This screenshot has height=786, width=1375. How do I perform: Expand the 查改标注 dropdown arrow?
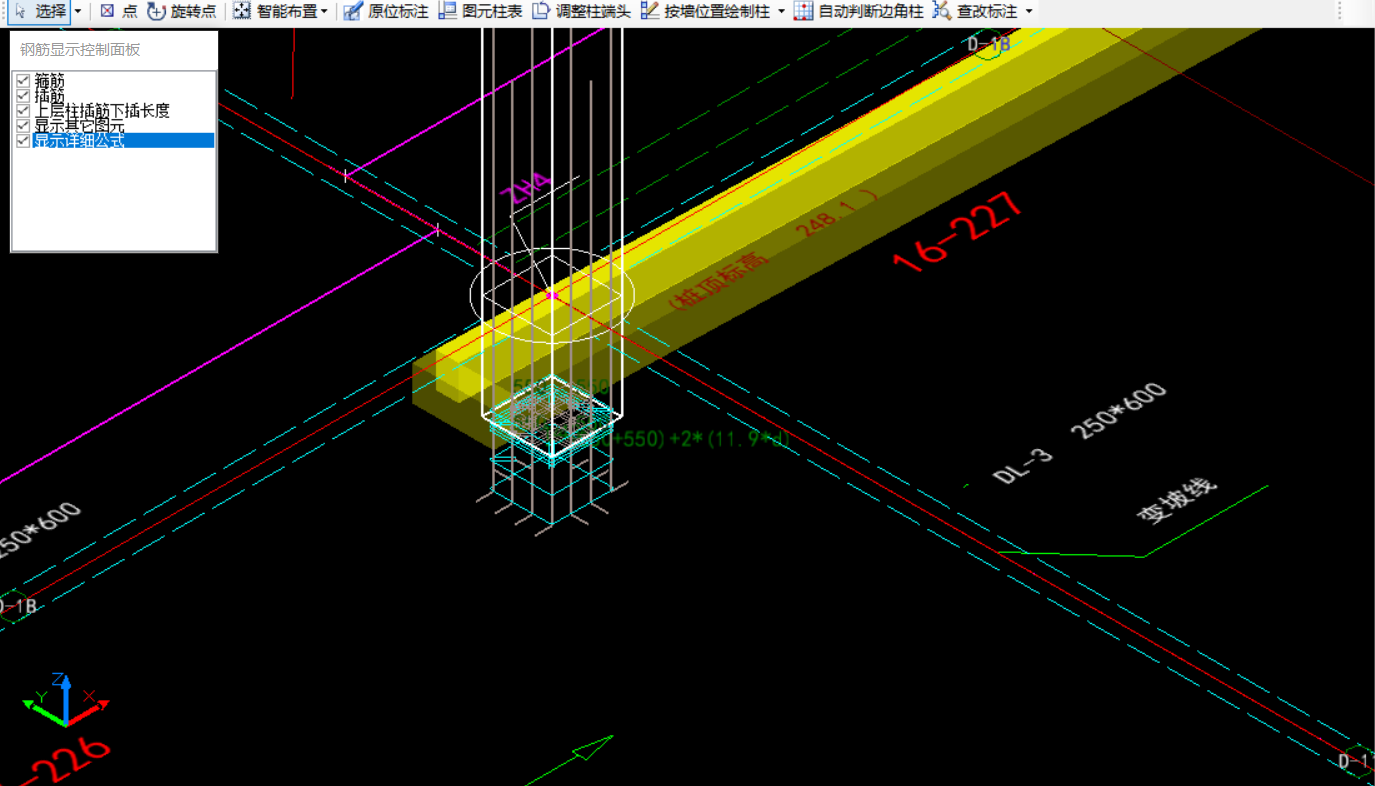coord(1029,12)
